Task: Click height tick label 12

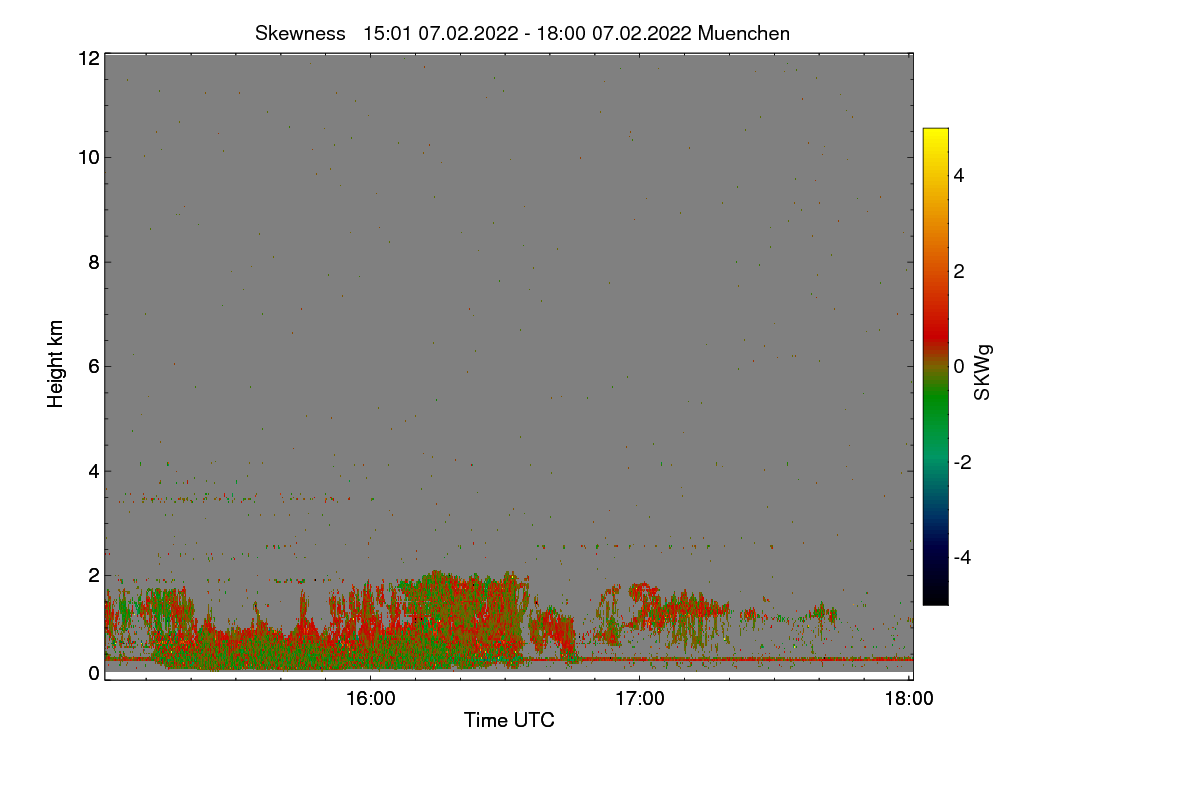Action: (x=88, y=58)
